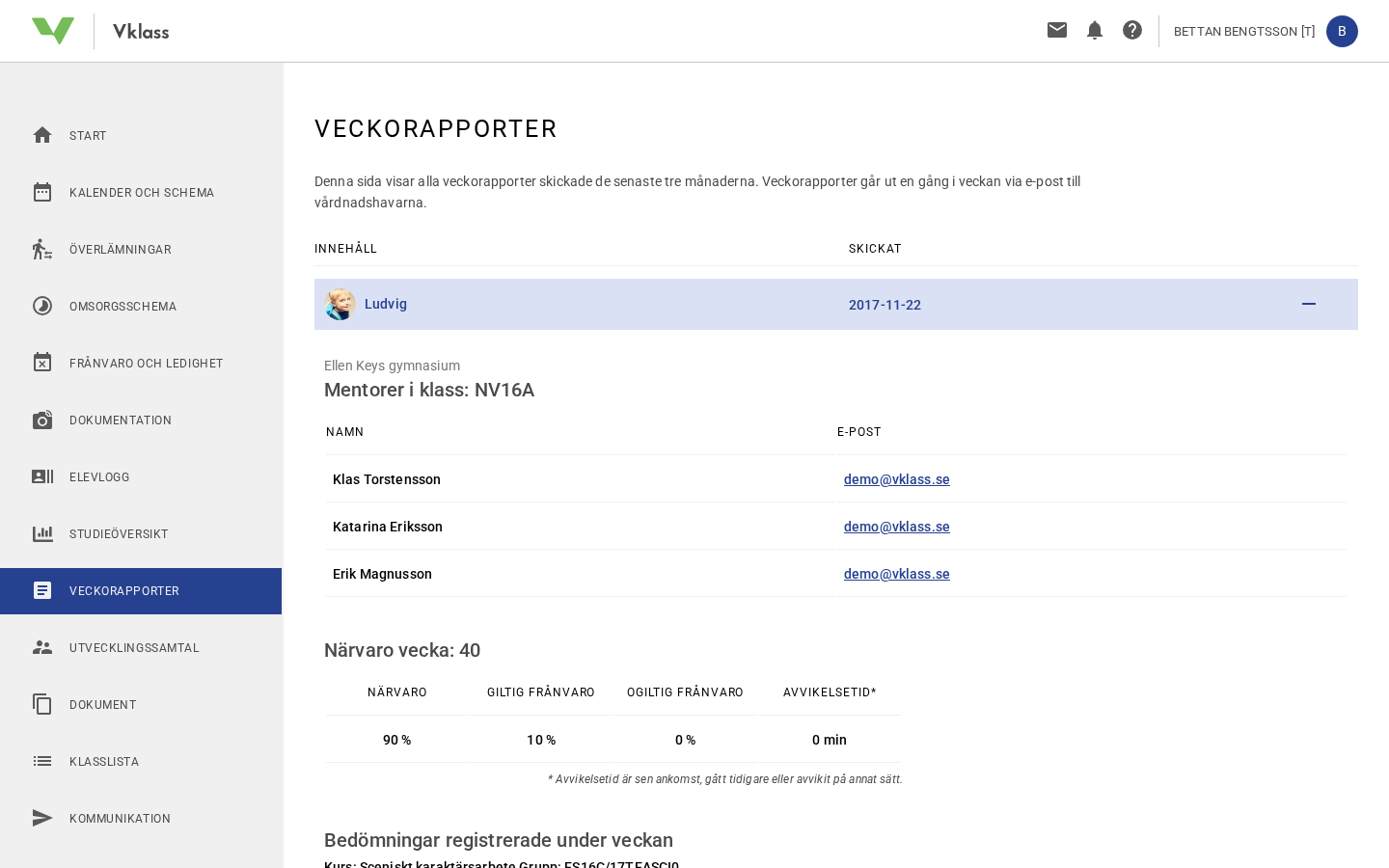Click the calendar icon for Kalender och Schema
The image size is (1389, 868).
(x=42, y=192)
